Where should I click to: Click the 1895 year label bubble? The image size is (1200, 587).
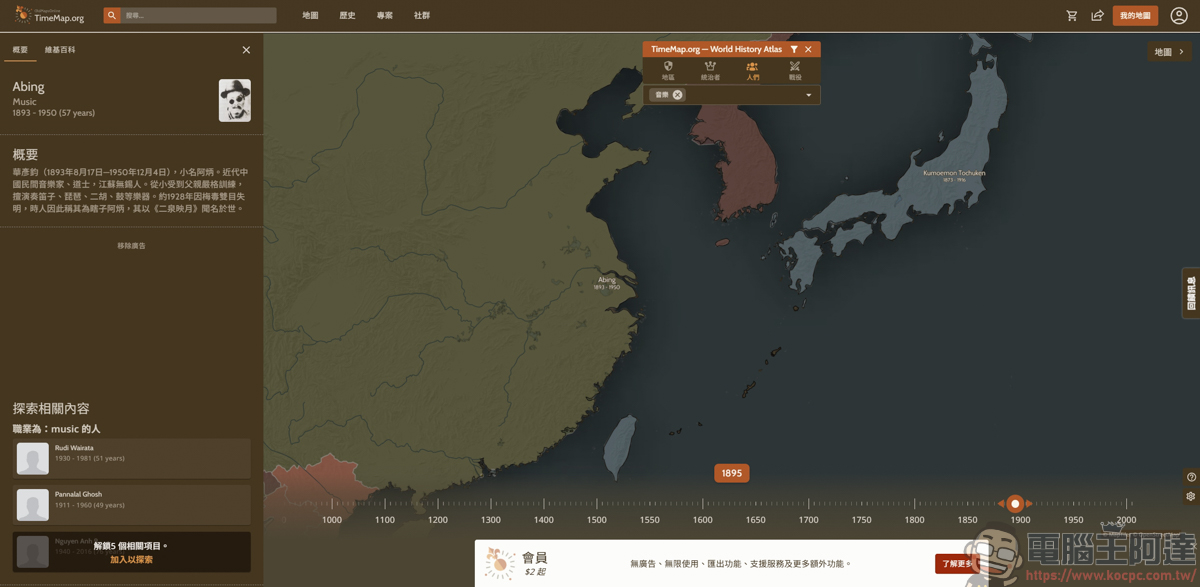click(x=732, y=473)
